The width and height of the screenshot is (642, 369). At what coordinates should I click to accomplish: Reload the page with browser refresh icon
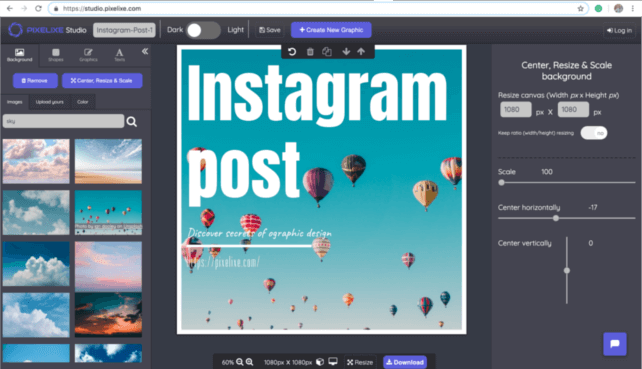click(x=38, y=8)
